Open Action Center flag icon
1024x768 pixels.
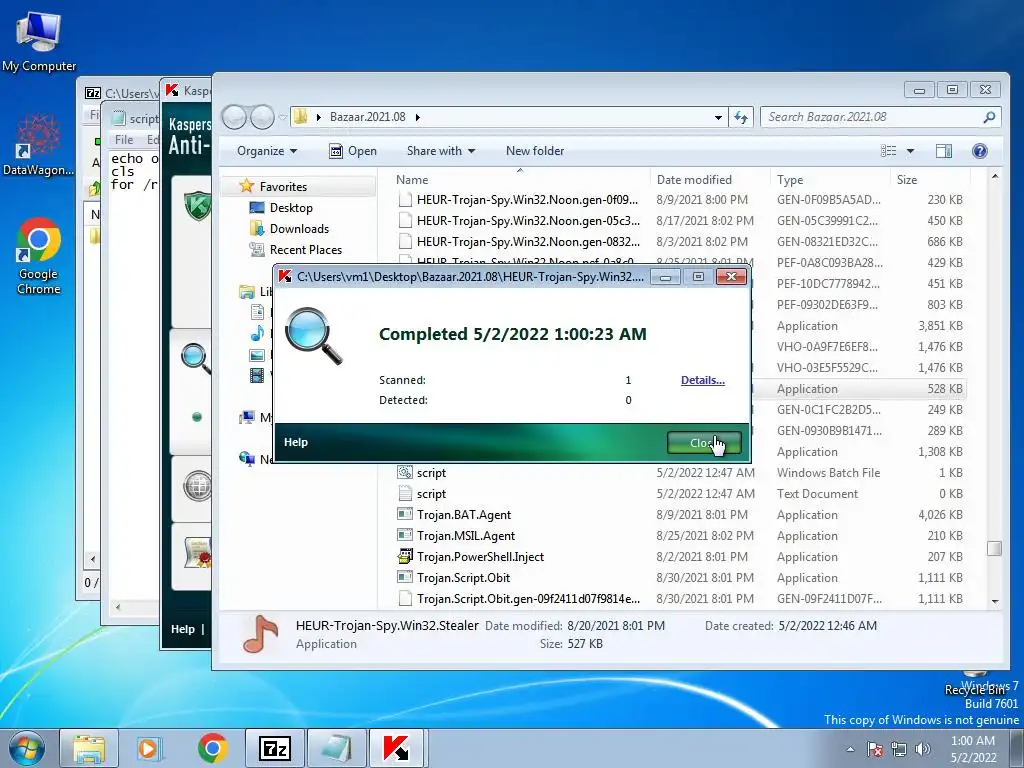874,749
